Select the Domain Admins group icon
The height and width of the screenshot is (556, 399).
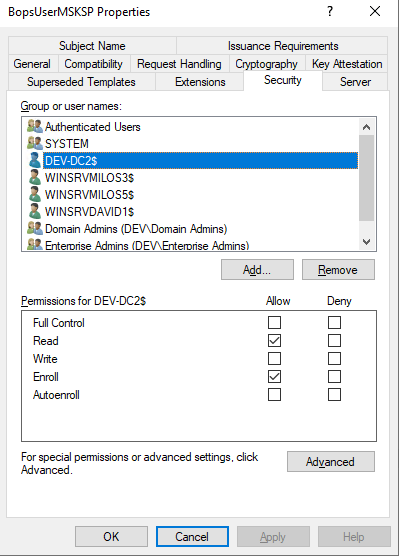point(35,228)
